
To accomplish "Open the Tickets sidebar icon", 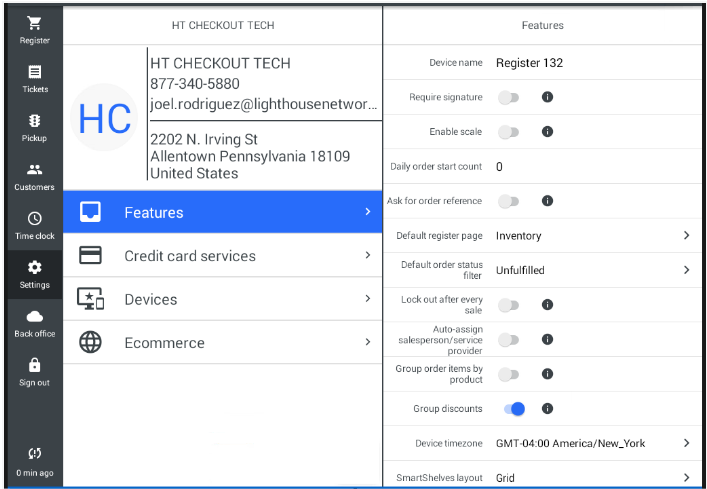I will 34,72.
